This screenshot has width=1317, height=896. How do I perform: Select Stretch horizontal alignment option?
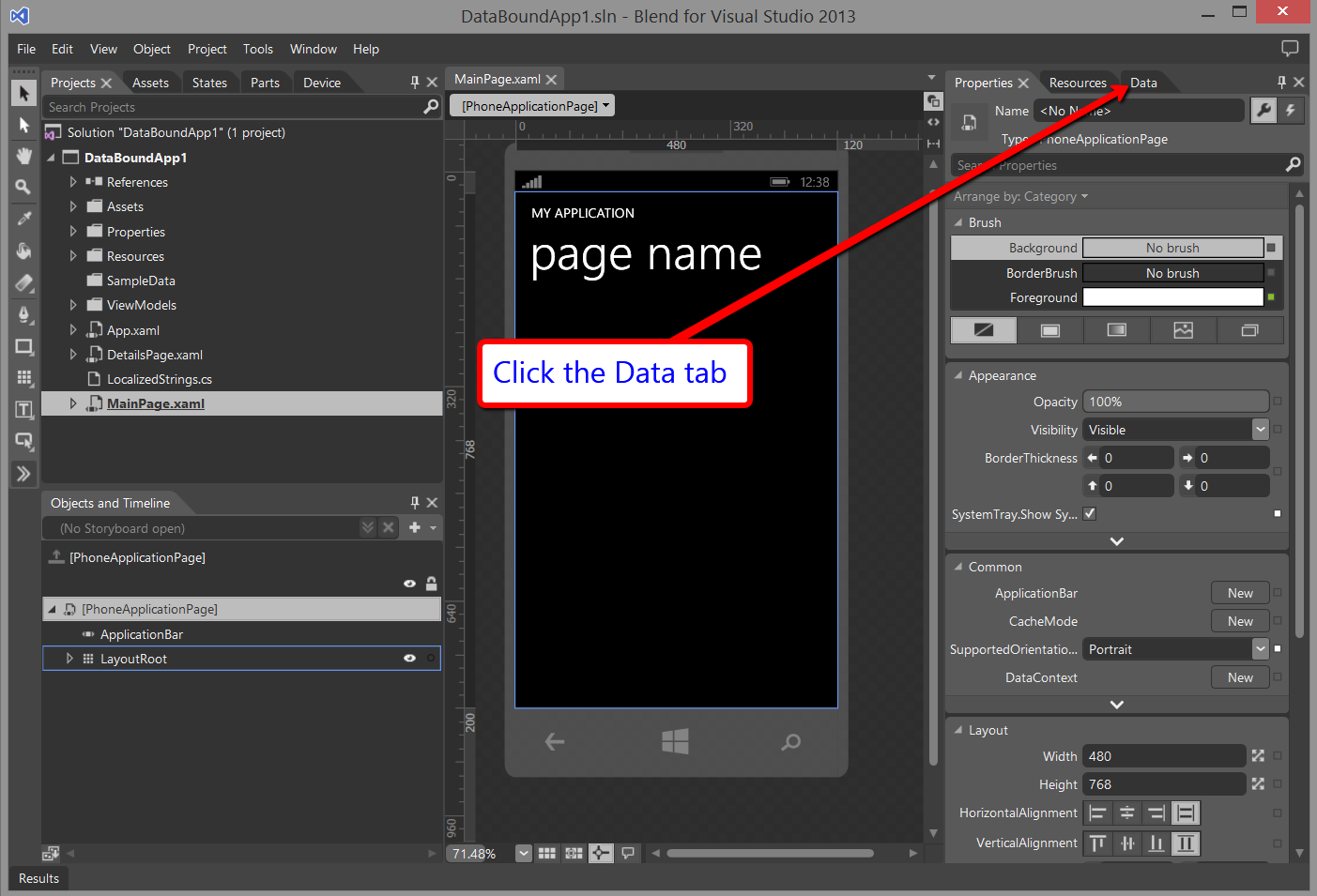pyautogui.click(x=1187, y=813)
